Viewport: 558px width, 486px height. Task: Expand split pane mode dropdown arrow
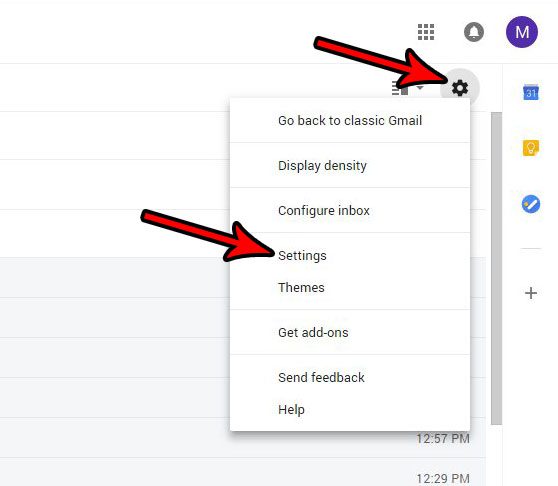(x=420, y=88)
